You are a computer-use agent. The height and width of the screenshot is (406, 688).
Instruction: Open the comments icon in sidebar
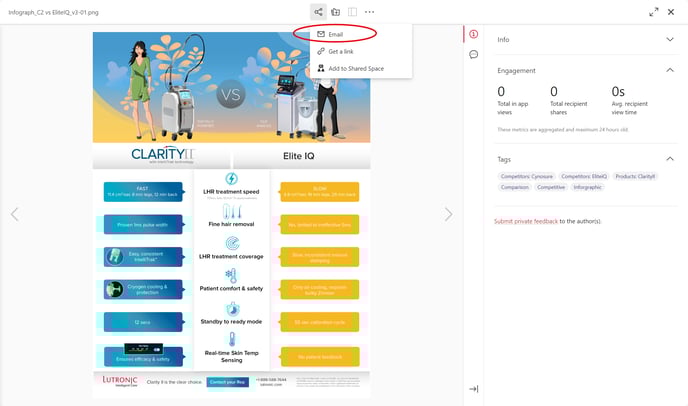coord(473,54)
